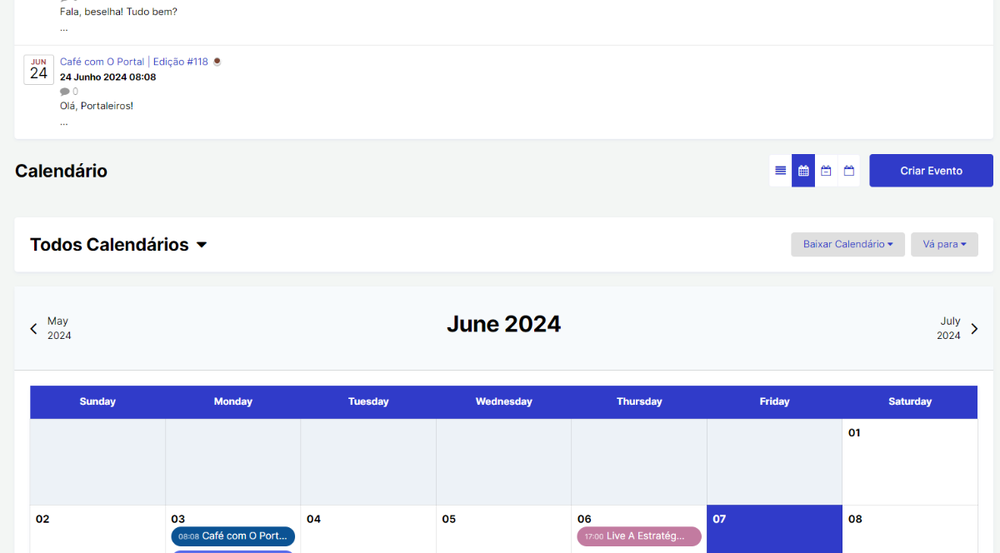The image size is (1000, 553).
Task: Select day 08 Saturday cell
Action: click(x=909, y=528)
